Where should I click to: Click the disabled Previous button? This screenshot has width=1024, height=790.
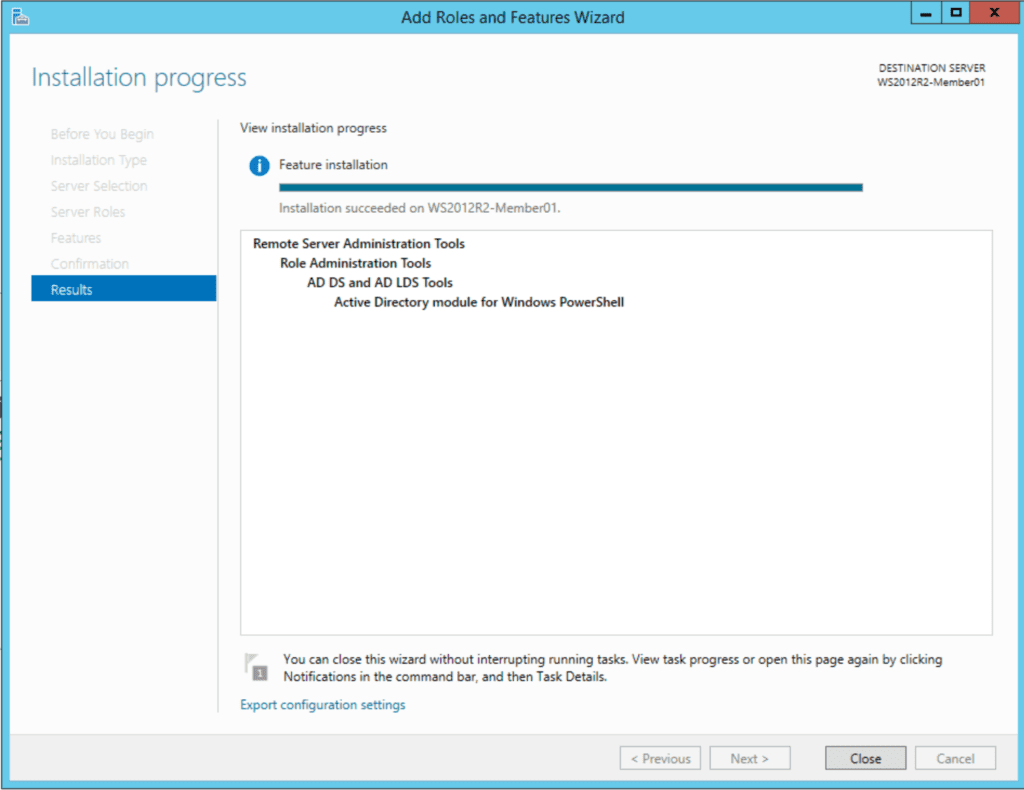tap(660, 757)
